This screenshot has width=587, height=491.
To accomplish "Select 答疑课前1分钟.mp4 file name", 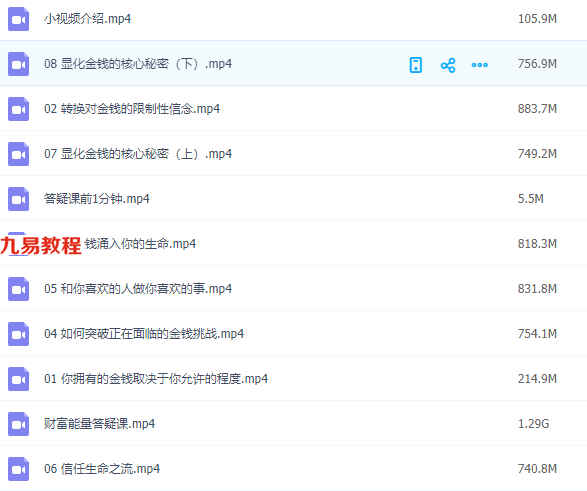I will coord(97,199).
